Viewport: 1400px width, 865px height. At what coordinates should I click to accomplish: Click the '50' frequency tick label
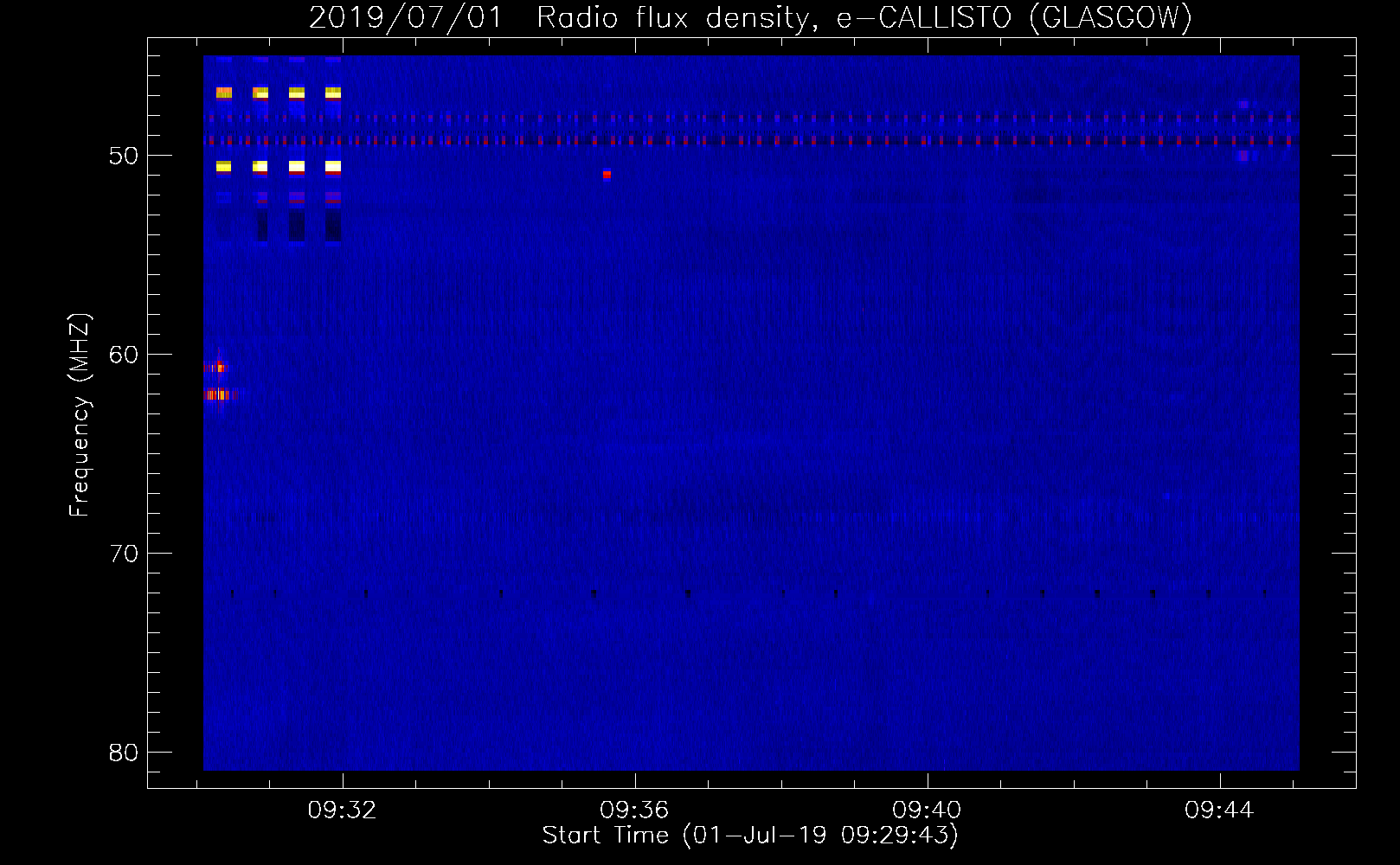tap(123, 156)
